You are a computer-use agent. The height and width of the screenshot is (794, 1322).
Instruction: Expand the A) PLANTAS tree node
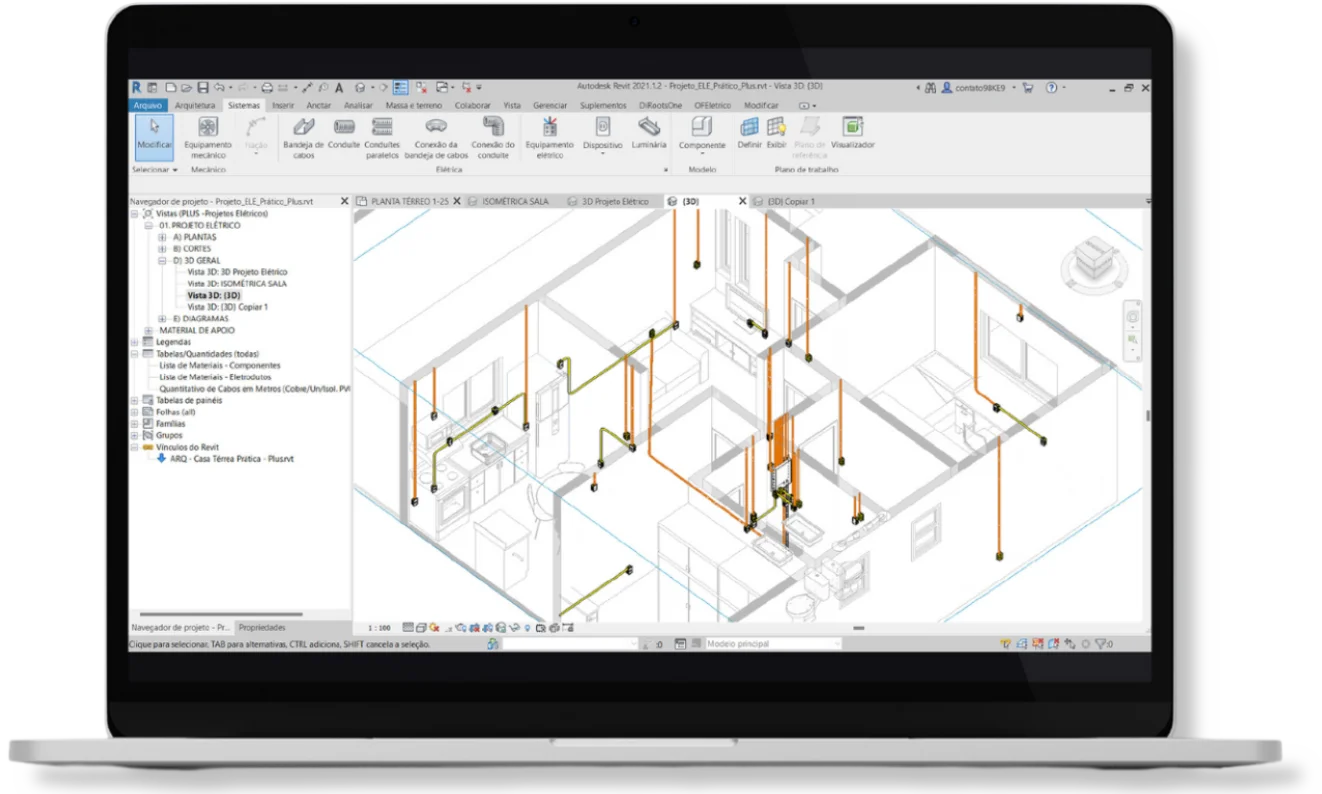click(x=162, y=238)
